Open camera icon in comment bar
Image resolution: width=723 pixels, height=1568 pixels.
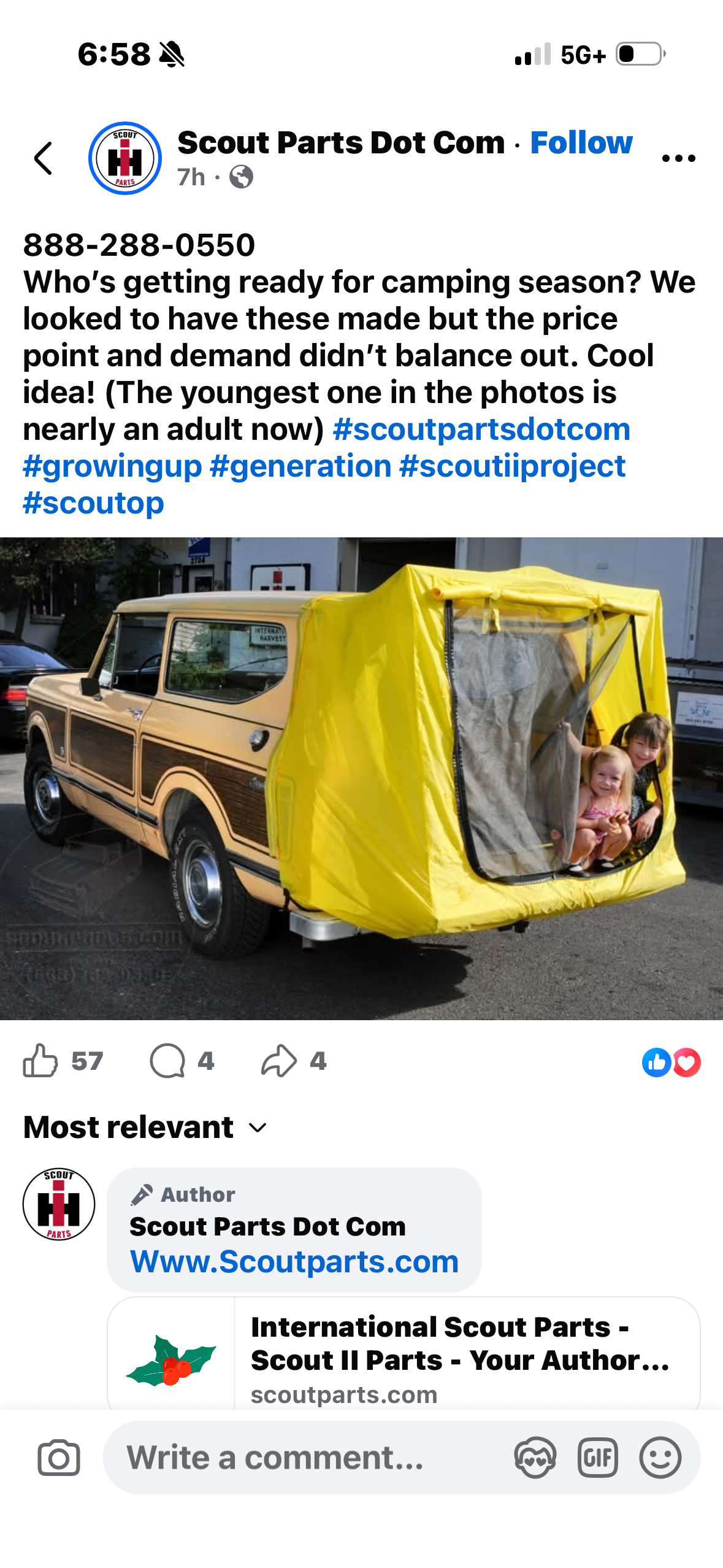point(59,1458)
